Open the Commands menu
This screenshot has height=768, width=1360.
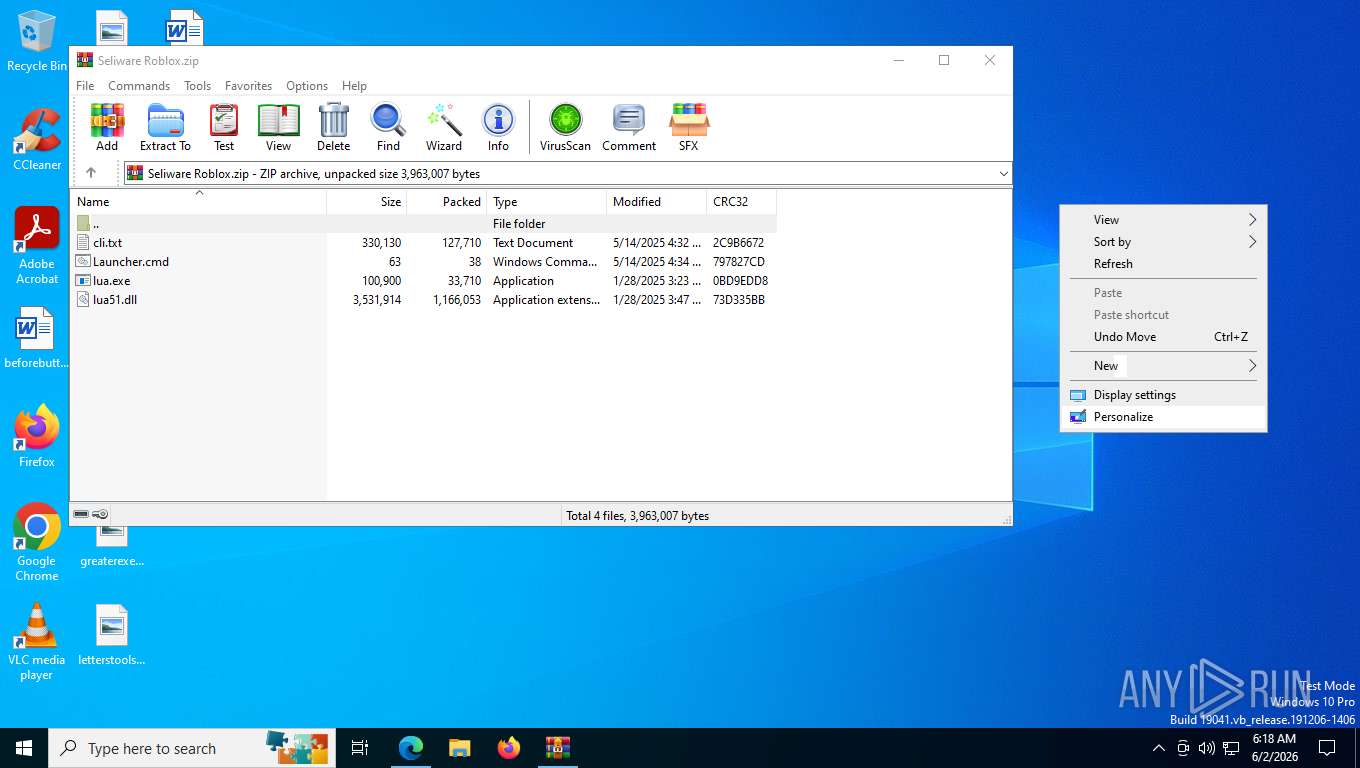(139, 86)
